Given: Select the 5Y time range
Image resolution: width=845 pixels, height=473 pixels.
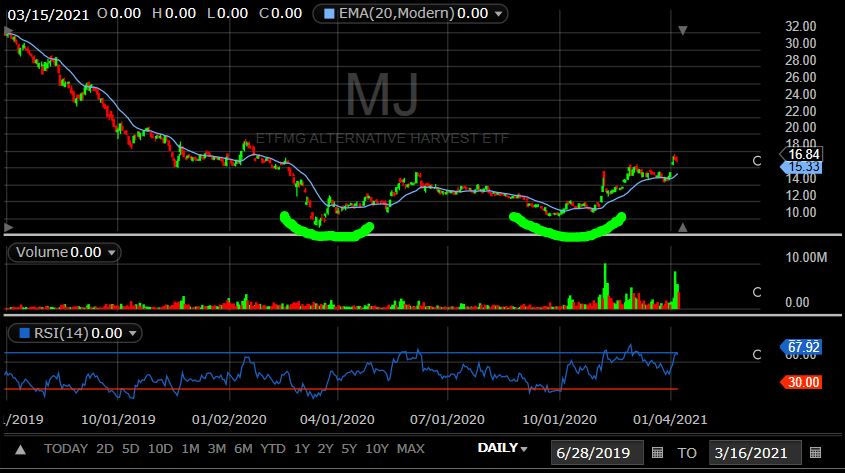Looking at the screenshot, I should pos(349,449).
